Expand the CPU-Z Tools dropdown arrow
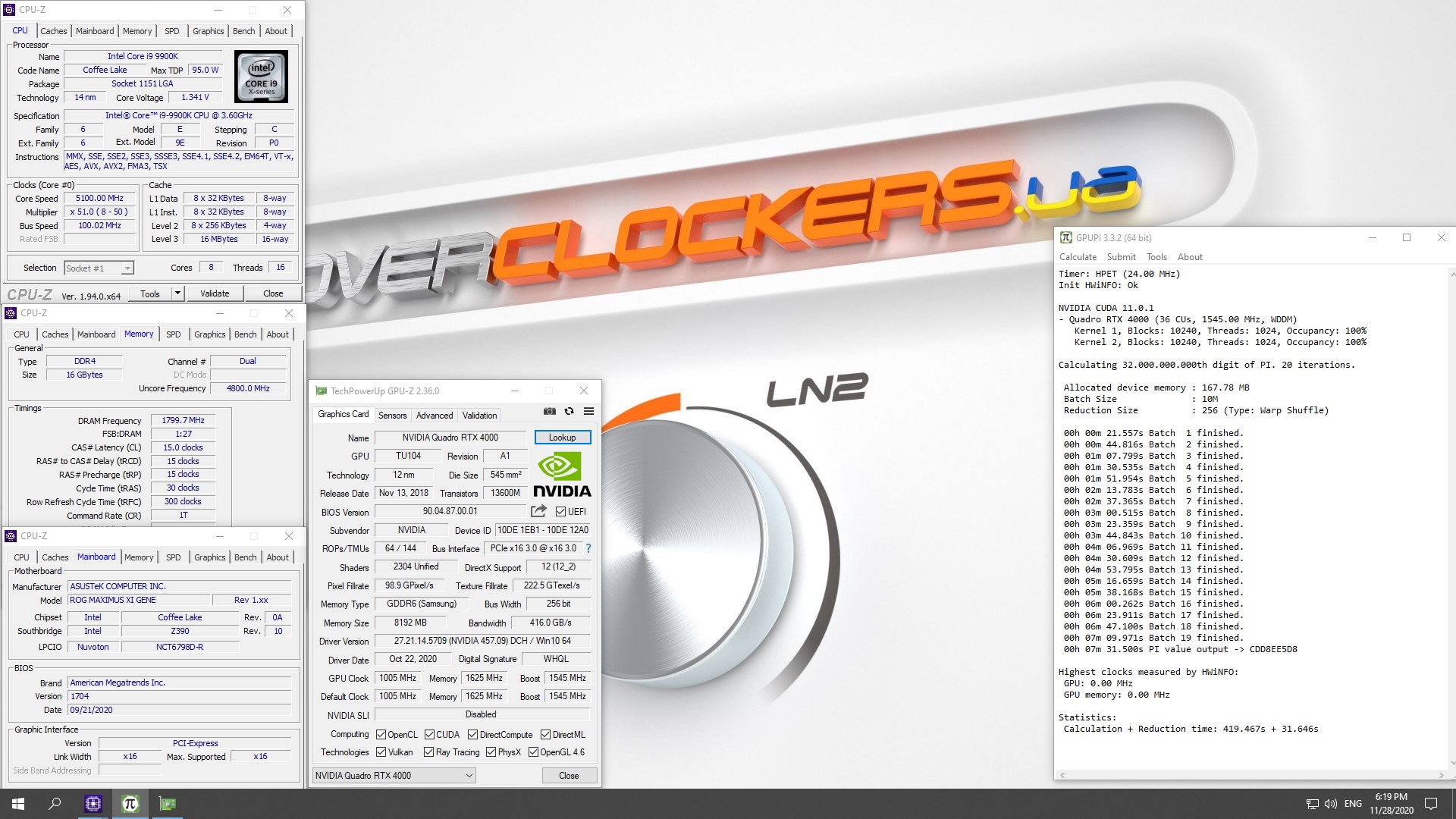Image resolution: width=1456 pixels, height=819 pixels. pyautogui.click(x=177, y=293)
